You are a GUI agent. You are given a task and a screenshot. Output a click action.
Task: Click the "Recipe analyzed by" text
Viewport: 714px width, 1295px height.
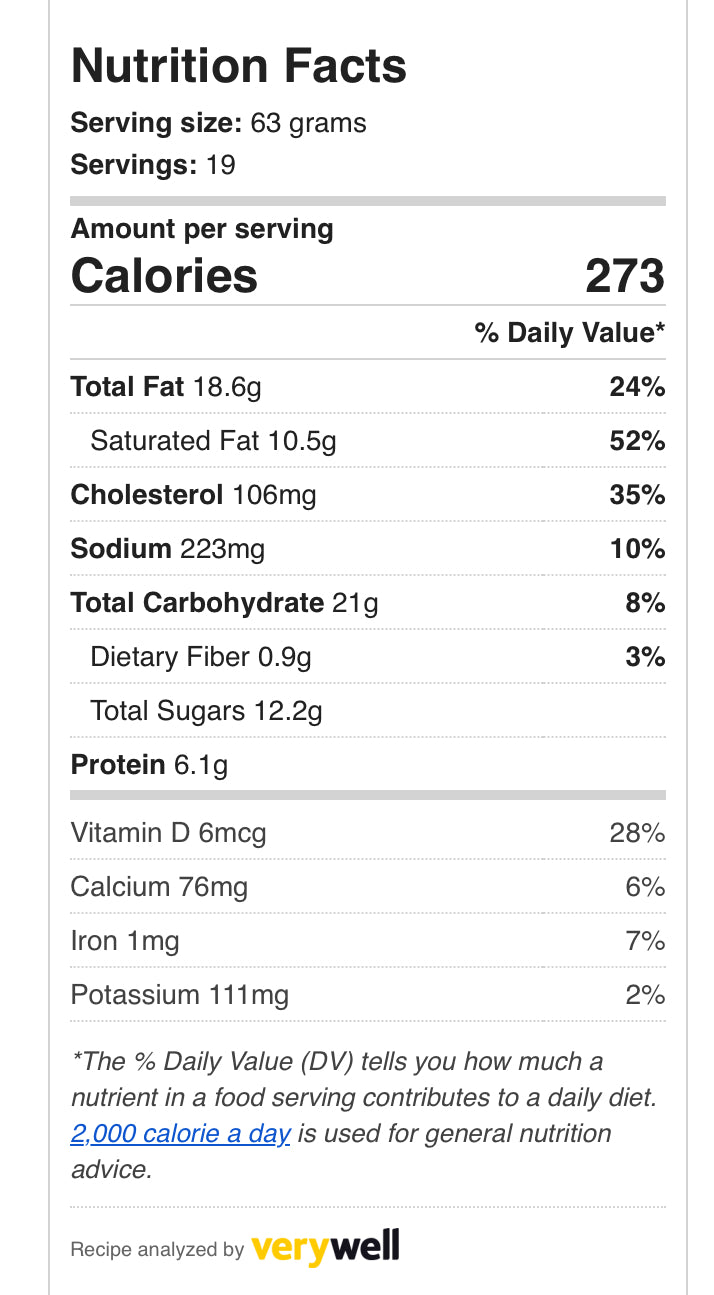[157, 1249]
